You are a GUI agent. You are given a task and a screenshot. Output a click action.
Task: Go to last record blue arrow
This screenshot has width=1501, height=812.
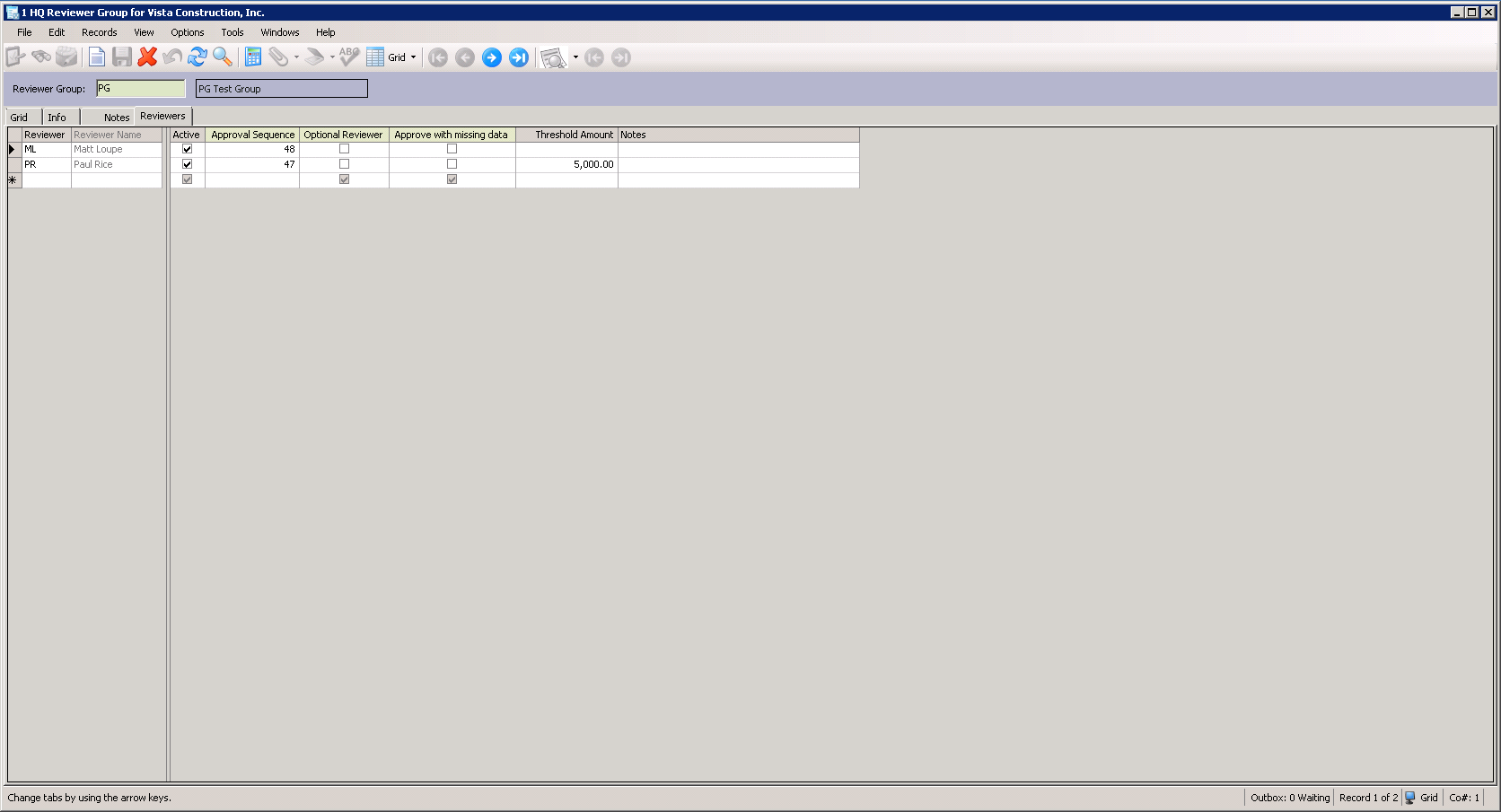click(x=519, y=57)
